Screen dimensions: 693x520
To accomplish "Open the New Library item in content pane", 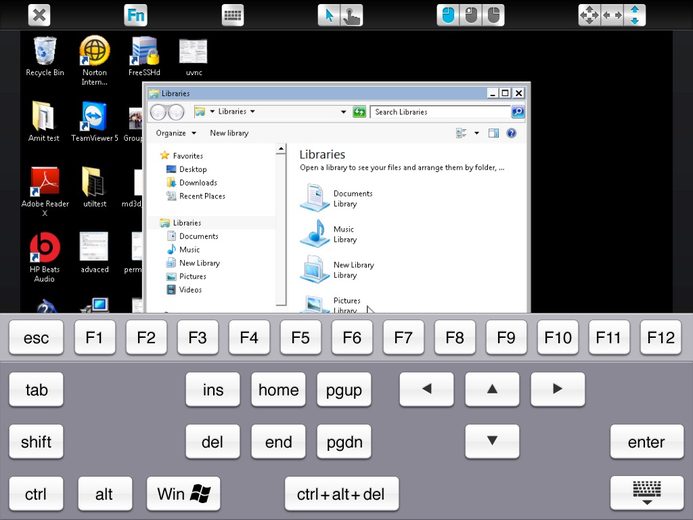I will point(337,269).
